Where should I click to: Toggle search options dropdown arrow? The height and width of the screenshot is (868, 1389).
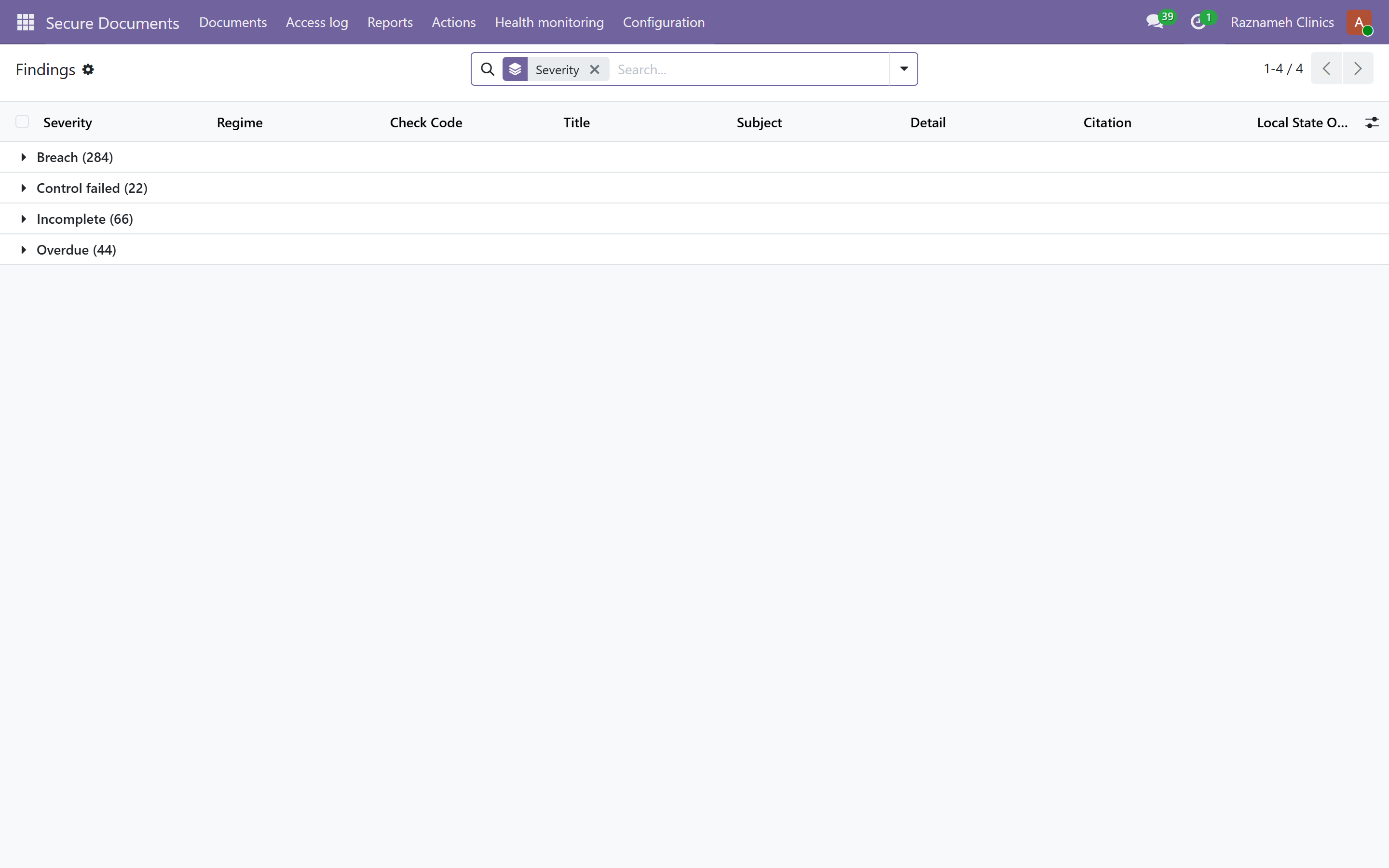click(x=903, y=69)
